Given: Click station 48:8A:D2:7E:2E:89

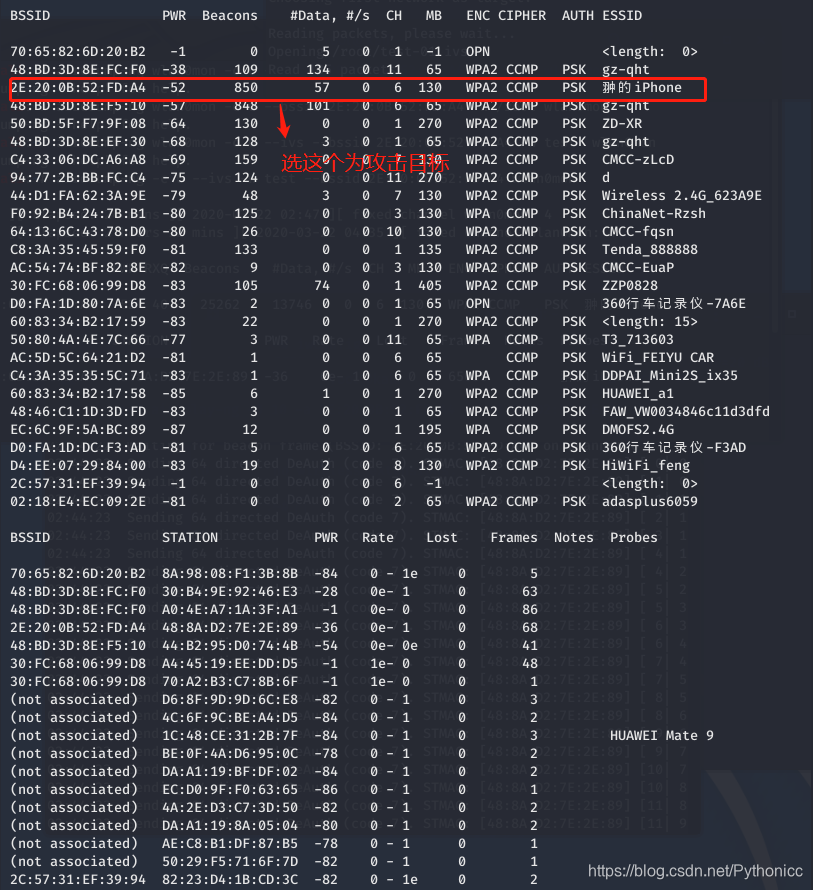Looking at the screenshot, I should (x=229, y=628).
